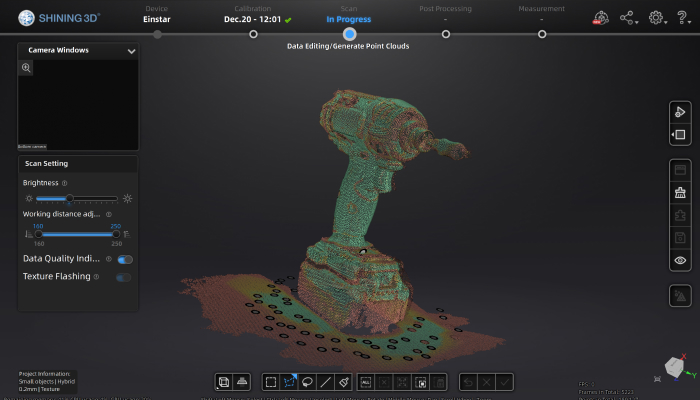Screen dimensions: 700x400
Task: Pick the line selection tool
Action: coord(326,382)
